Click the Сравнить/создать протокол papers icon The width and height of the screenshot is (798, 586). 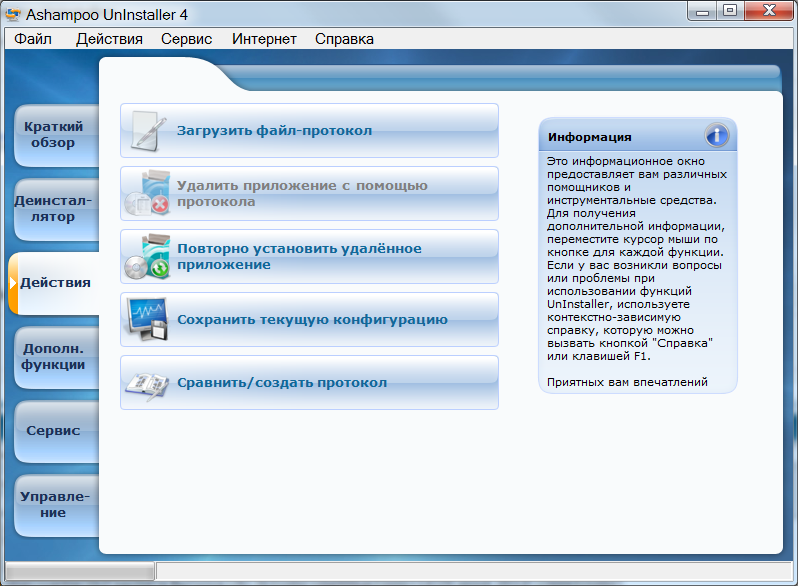point(146,383)
